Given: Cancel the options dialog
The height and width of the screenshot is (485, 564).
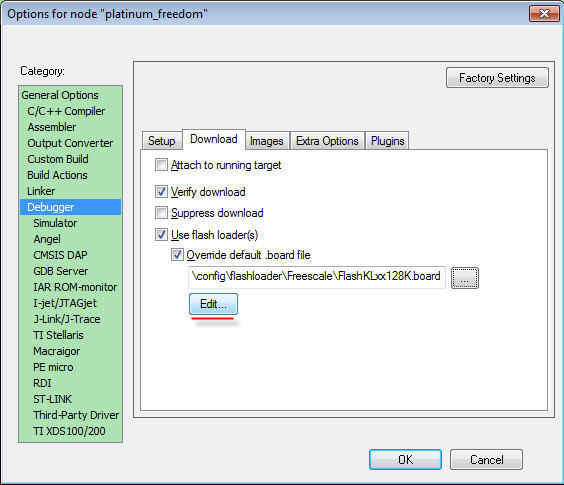Looking at the screenshot, I should tap(486, 459).
